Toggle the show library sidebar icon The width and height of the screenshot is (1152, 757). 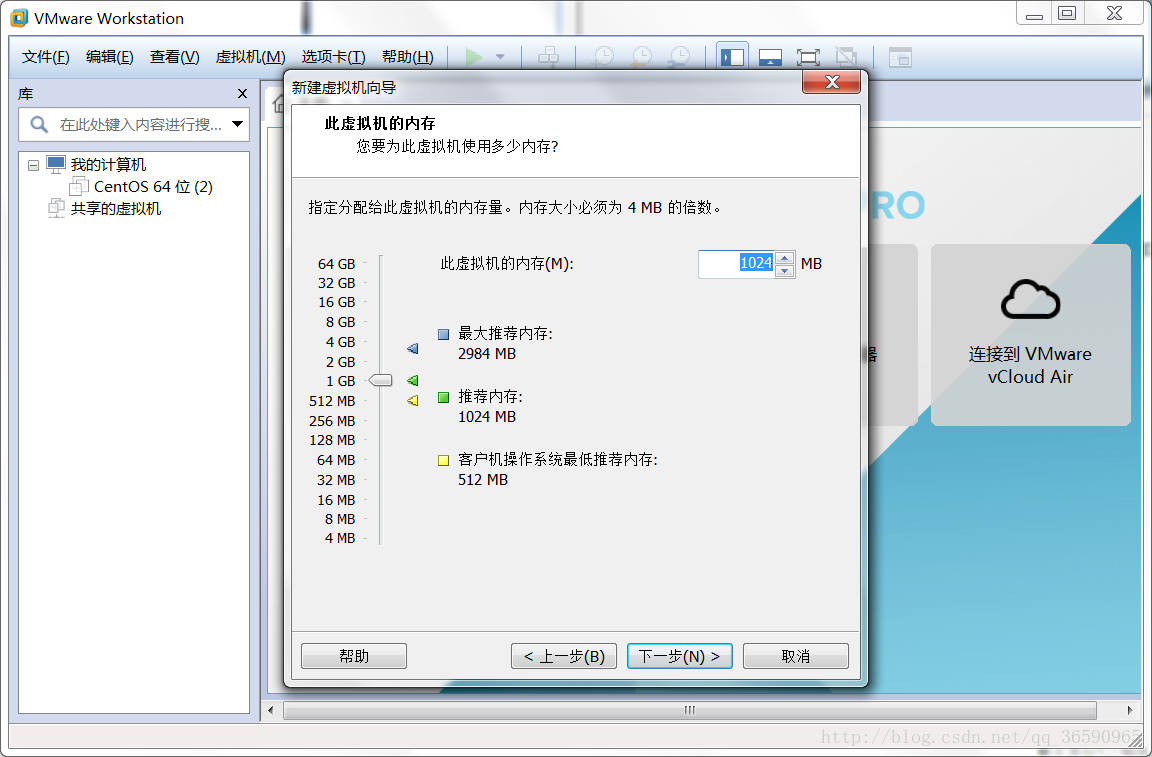coord(732,57)
